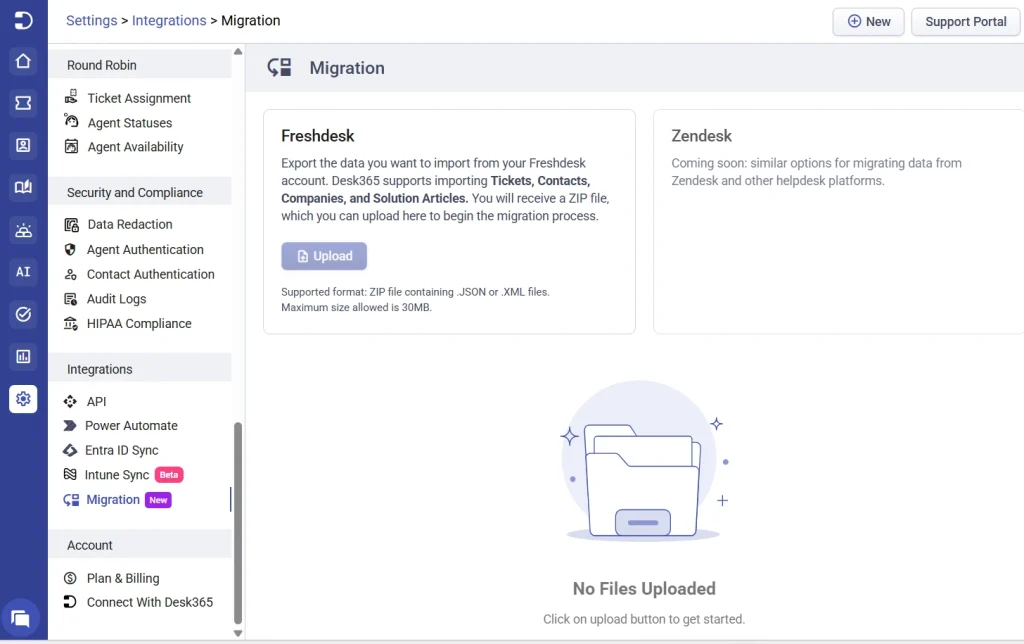Open Agent Authentication settings
This screenshot has width=1024, height=644.
145,250
